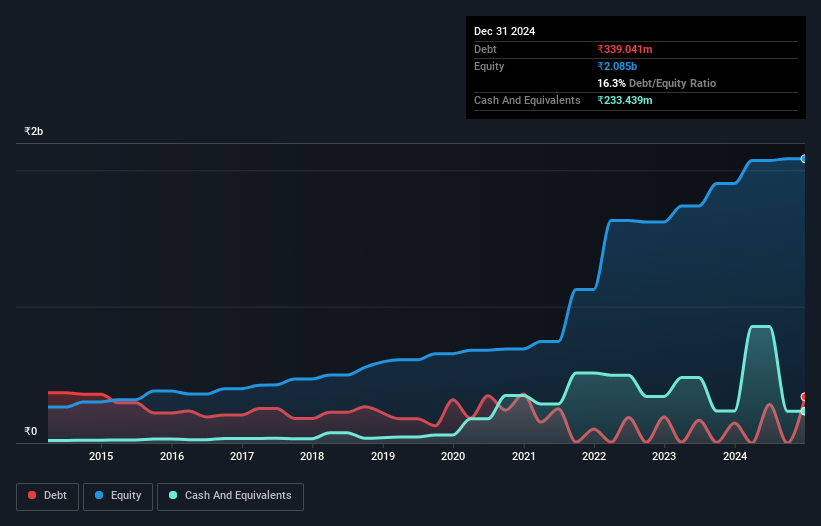Screen dimensions: 821x526
Task: Select the Equity endpoint marker on chart
Action: pos(804,159)
